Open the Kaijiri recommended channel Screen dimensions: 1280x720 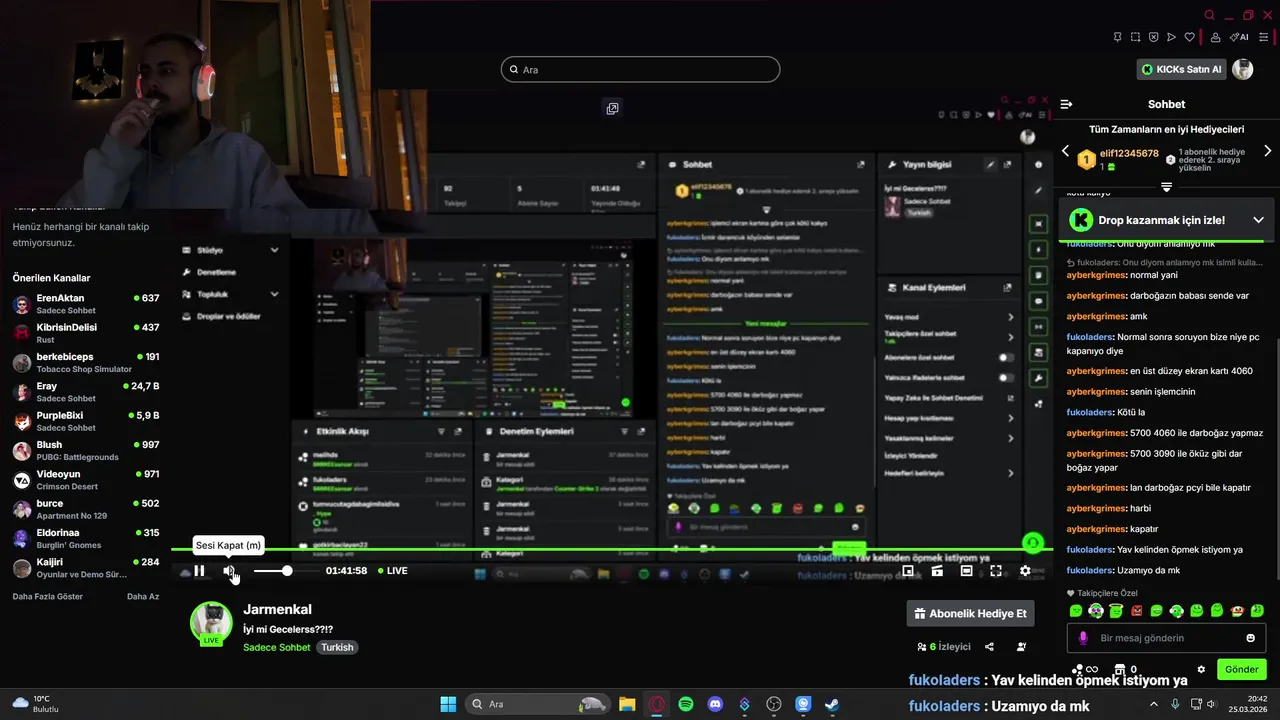85,568
